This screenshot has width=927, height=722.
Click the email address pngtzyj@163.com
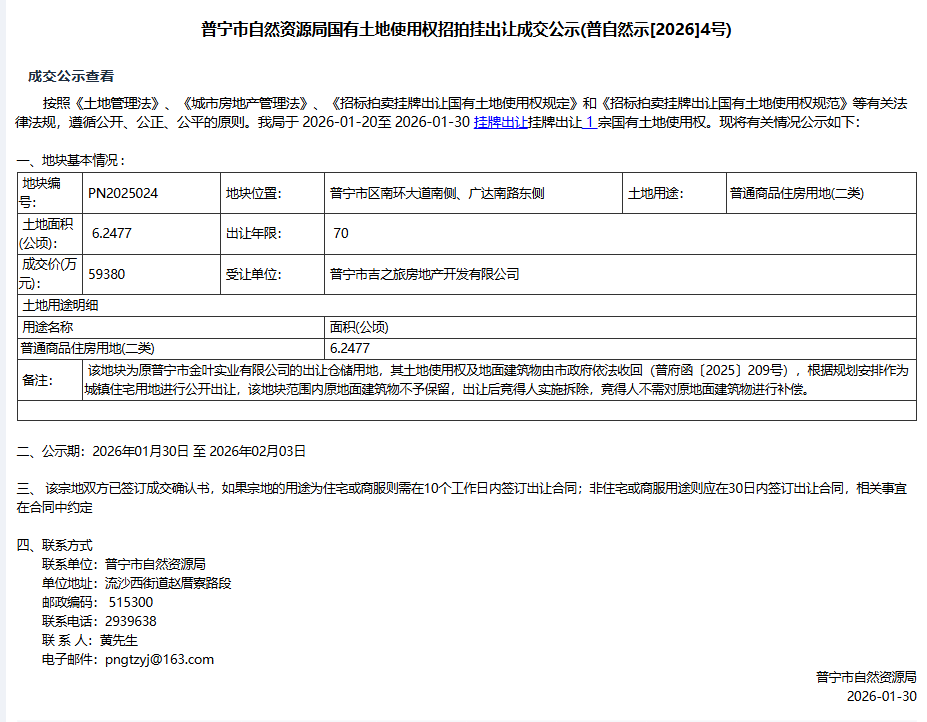pyautogui.click(x=157, y=659)
